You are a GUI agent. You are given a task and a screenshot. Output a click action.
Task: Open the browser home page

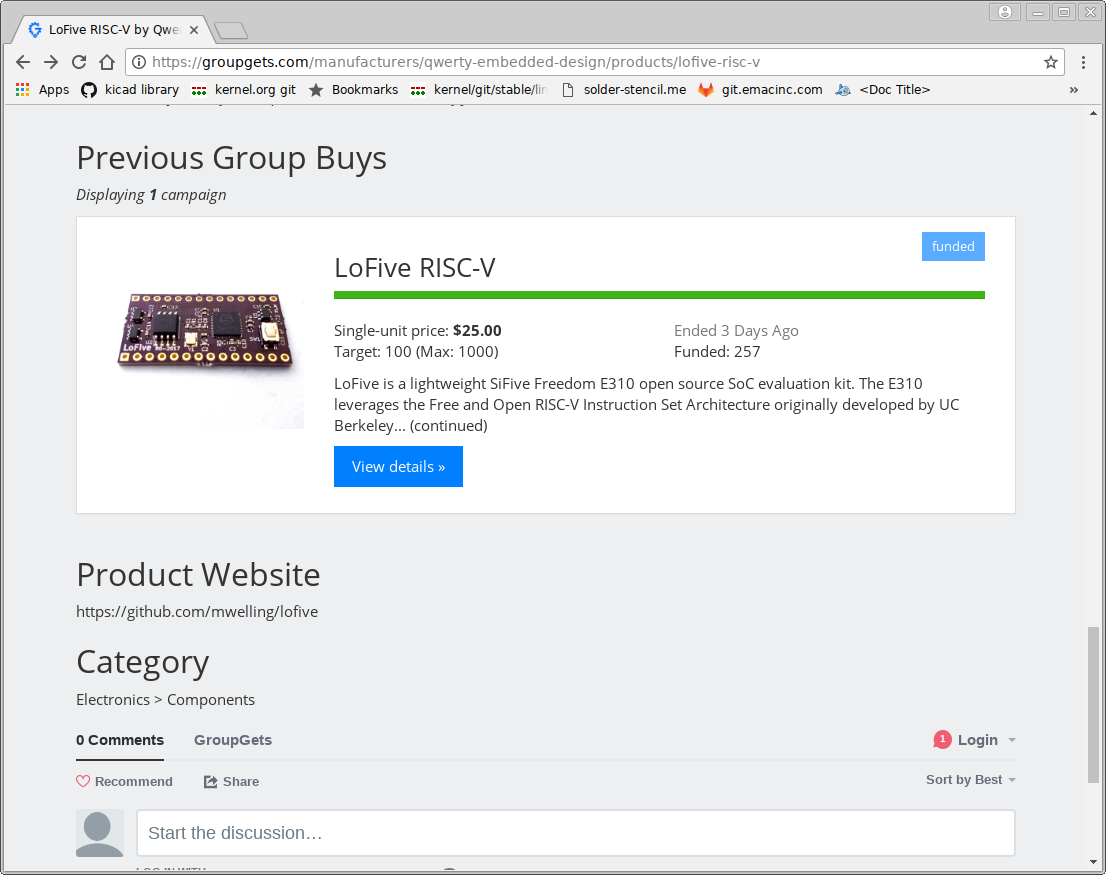click(107, 62)
